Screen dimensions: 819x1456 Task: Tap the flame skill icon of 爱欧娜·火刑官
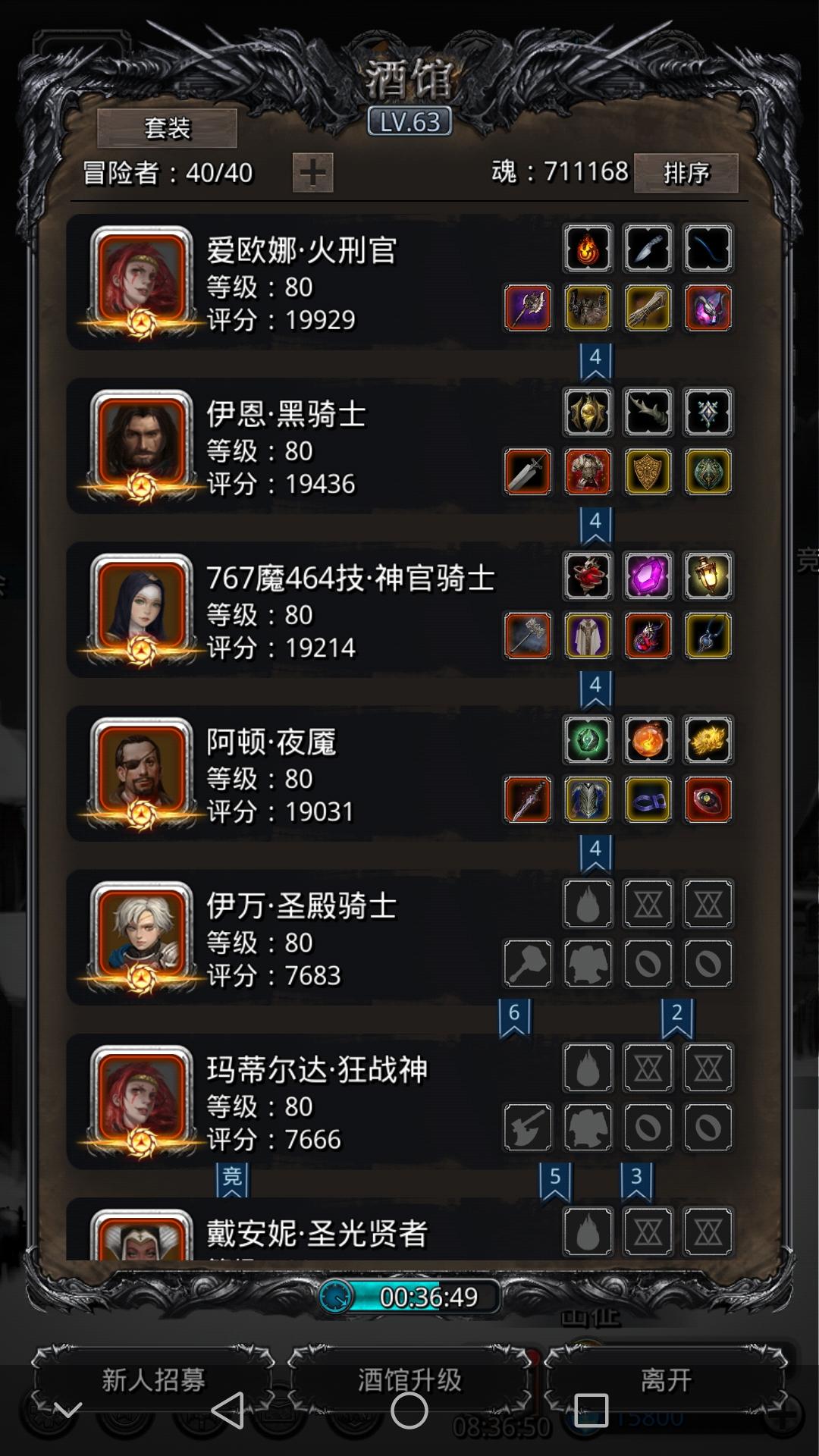[588, 248]
